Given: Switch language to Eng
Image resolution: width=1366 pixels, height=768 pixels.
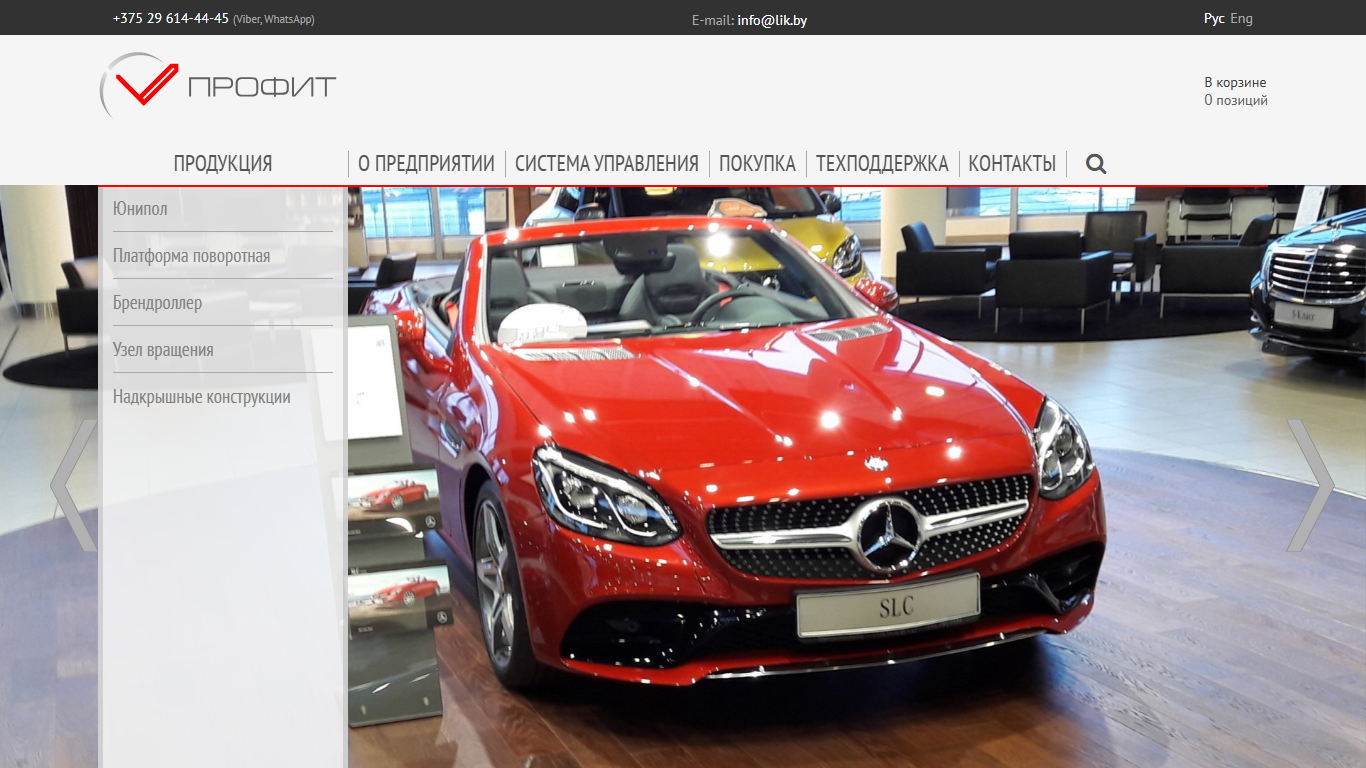Looking at the screenshot, I should tap(1241, 18).
